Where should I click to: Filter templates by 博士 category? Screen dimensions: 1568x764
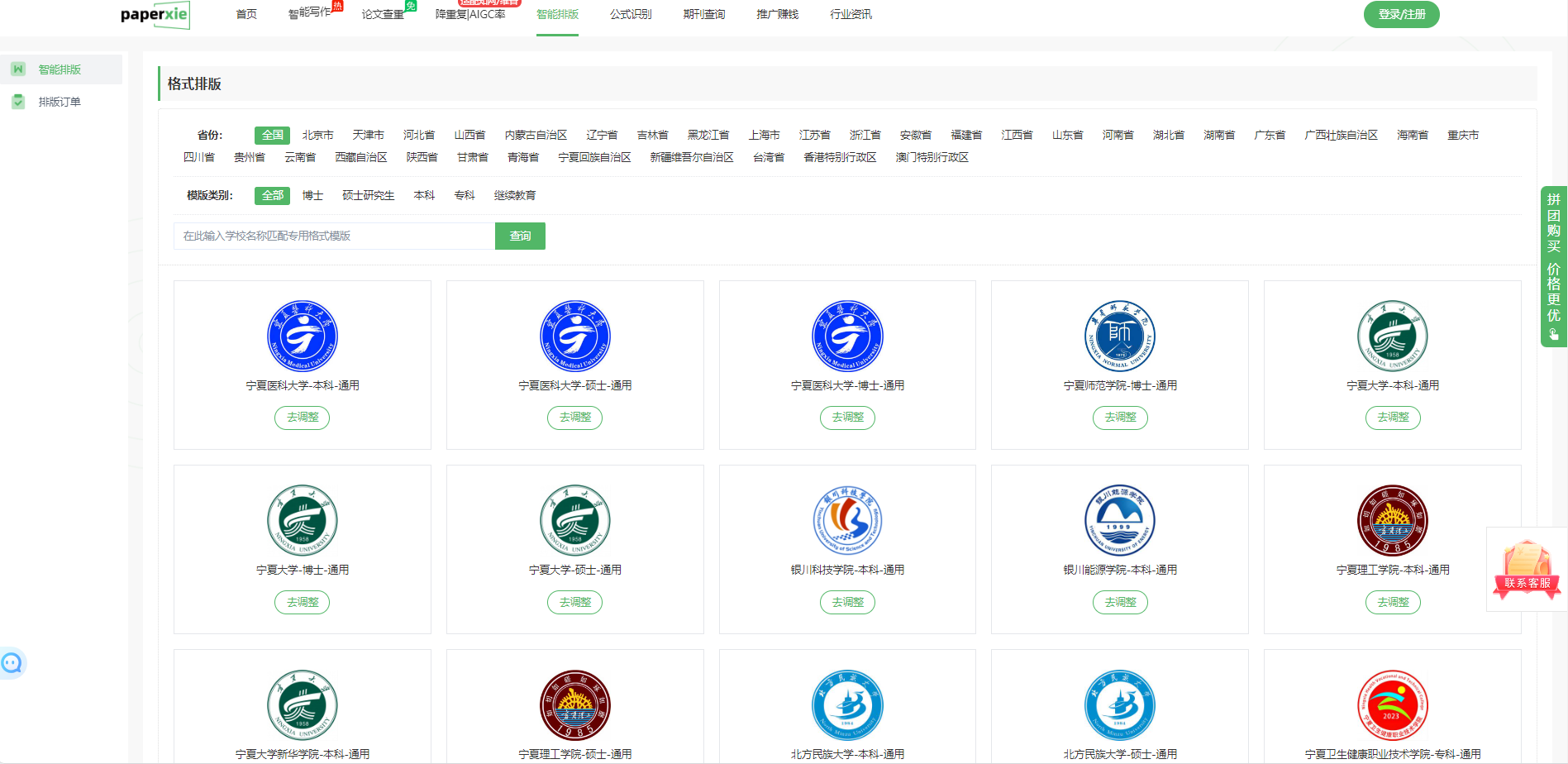point(312,195)
